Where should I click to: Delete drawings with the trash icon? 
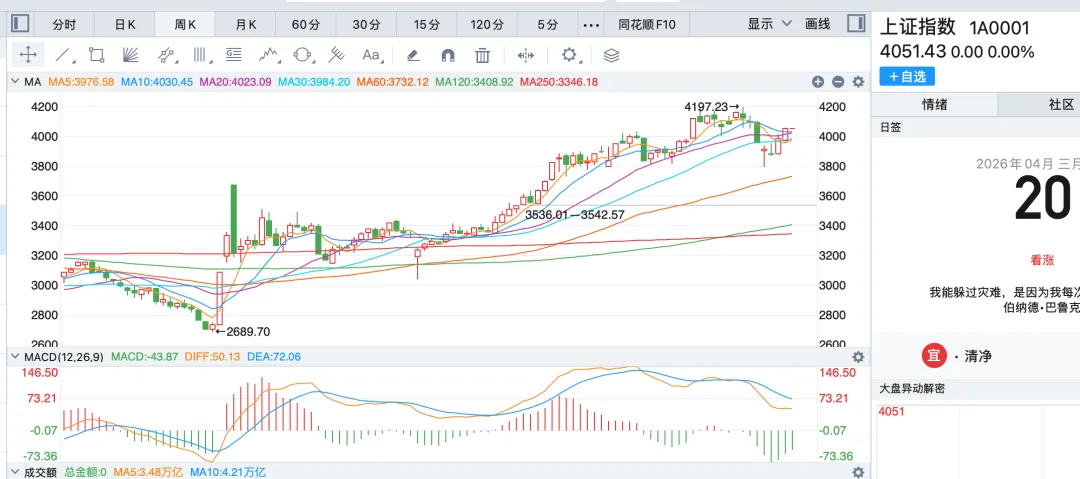point(483,55)
